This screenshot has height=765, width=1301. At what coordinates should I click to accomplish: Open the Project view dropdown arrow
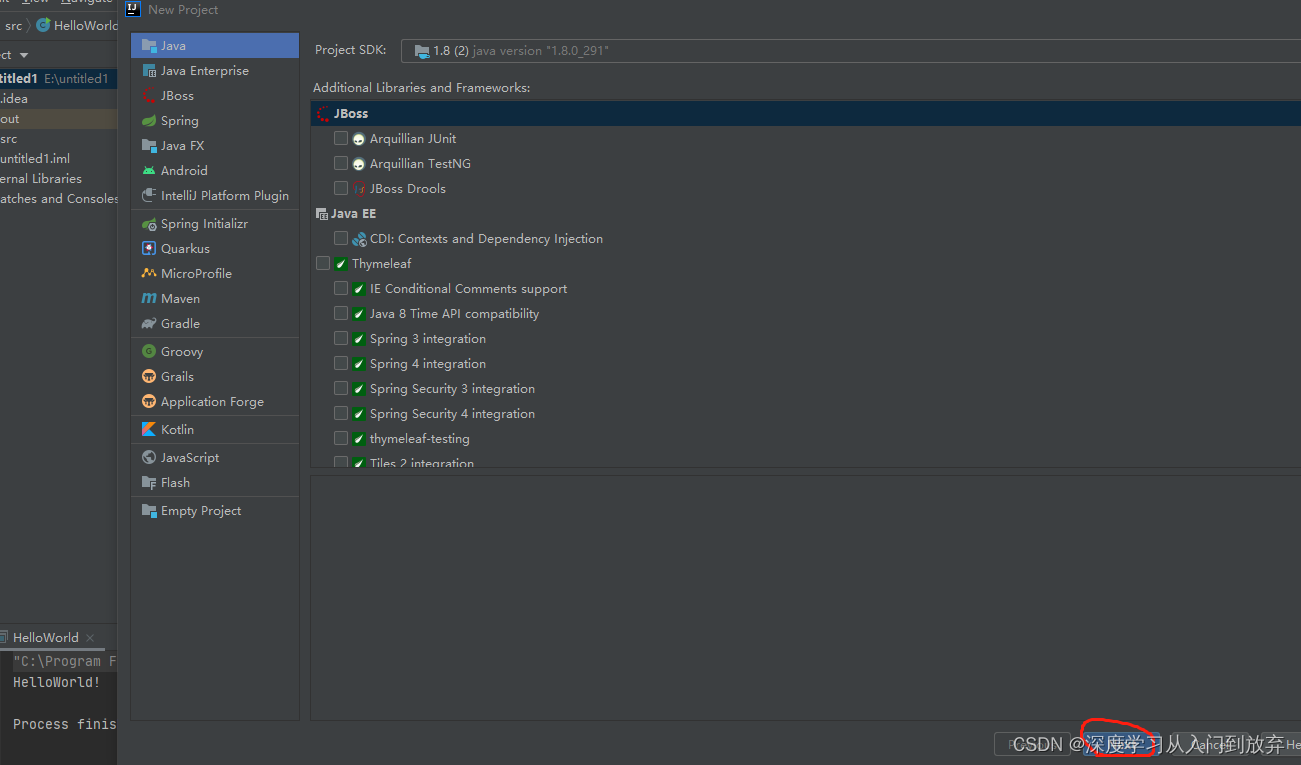24,55
